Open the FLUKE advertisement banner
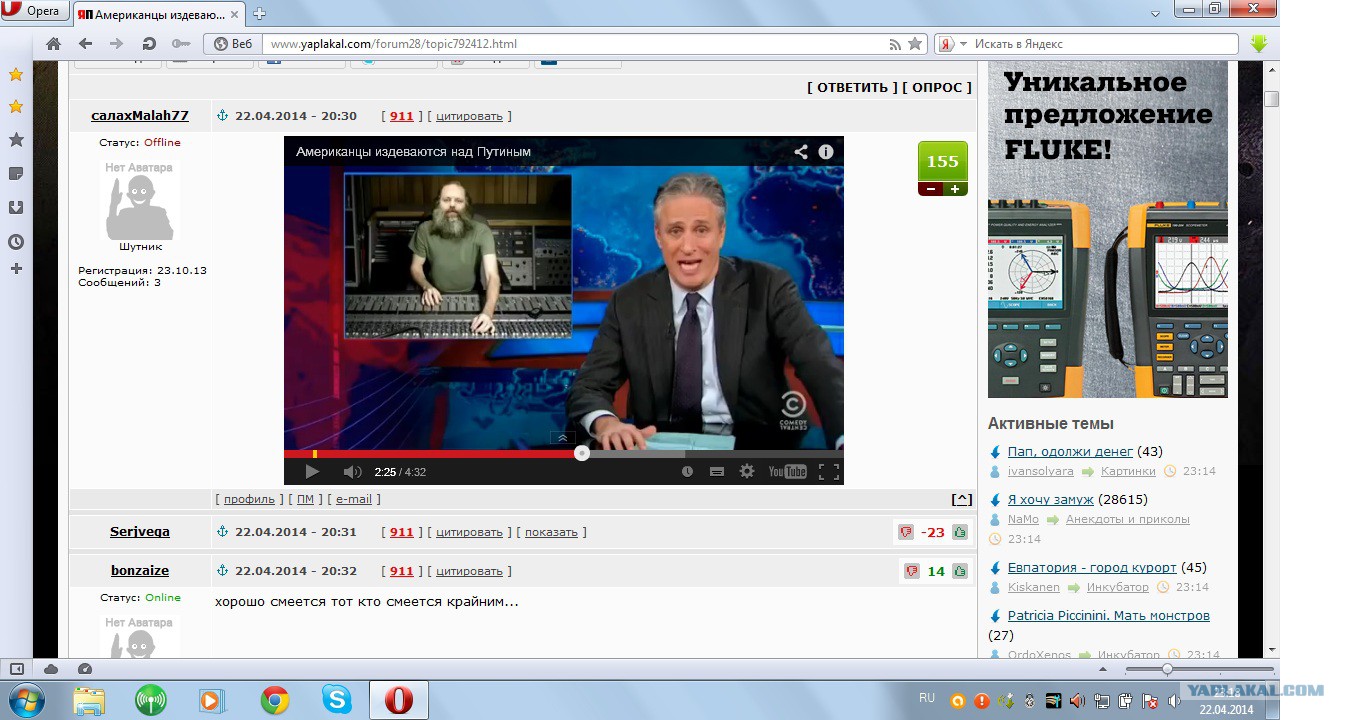The height and width of the screenshot is (720, 1350). click(1108, 230)
